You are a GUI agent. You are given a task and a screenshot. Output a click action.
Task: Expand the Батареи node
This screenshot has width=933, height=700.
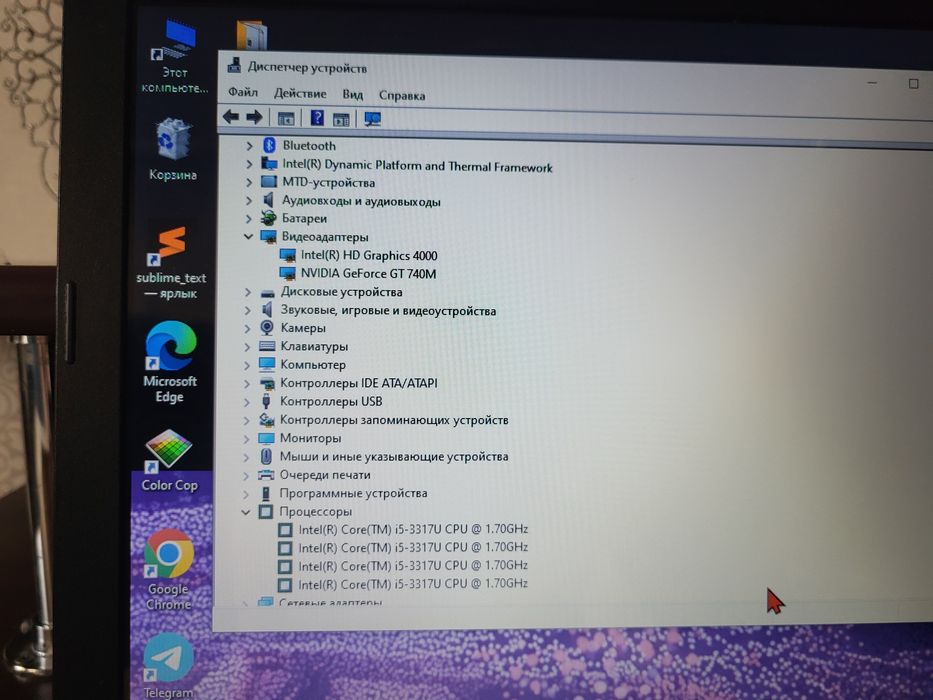coord(249,218)
